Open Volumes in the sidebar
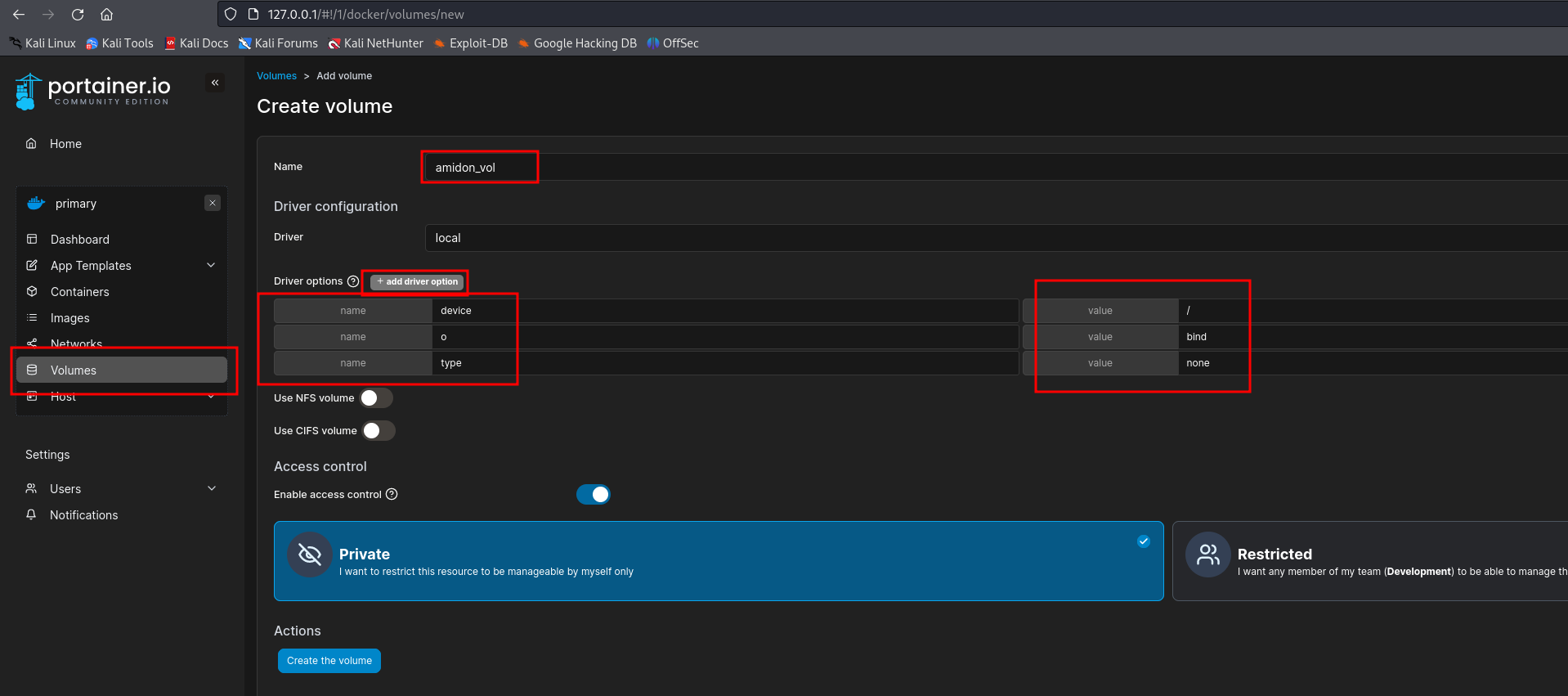 [x=122, y=370]
